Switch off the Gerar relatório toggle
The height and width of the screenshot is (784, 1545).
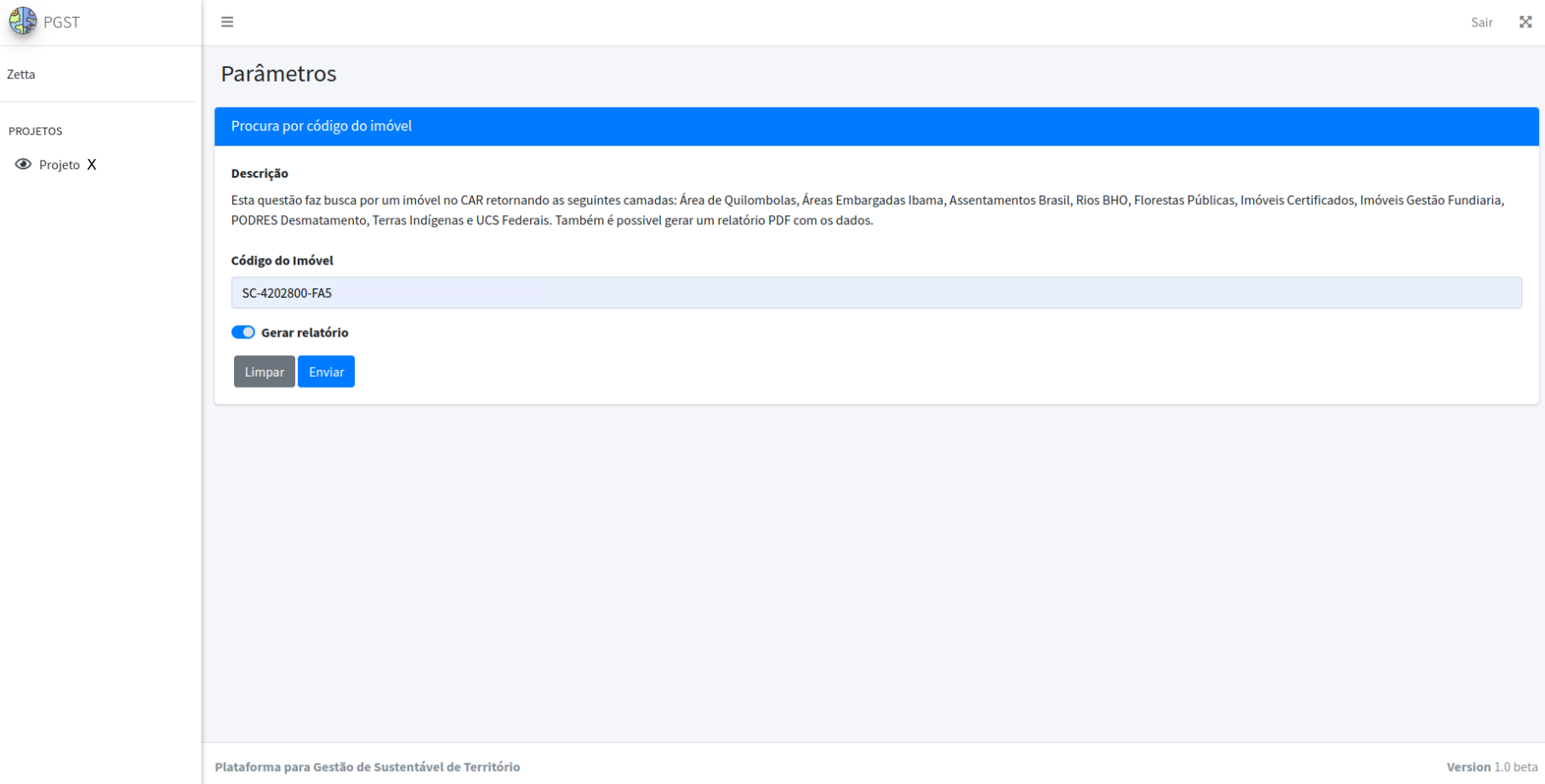(x=243, y=332)
